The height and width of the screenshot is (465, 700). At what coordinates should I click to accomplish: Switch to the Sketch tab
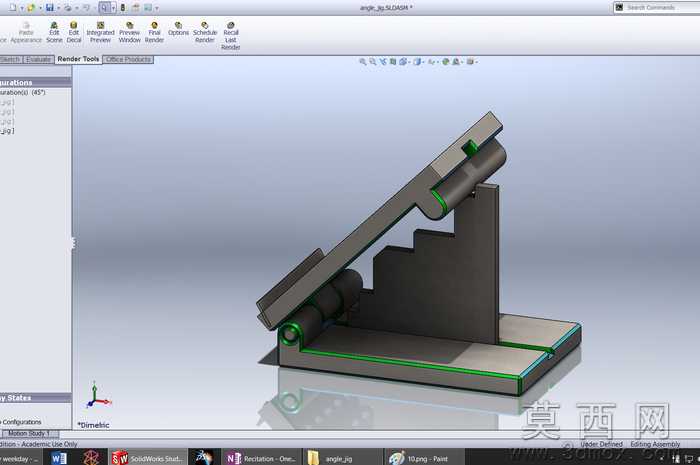coord(11,59)
